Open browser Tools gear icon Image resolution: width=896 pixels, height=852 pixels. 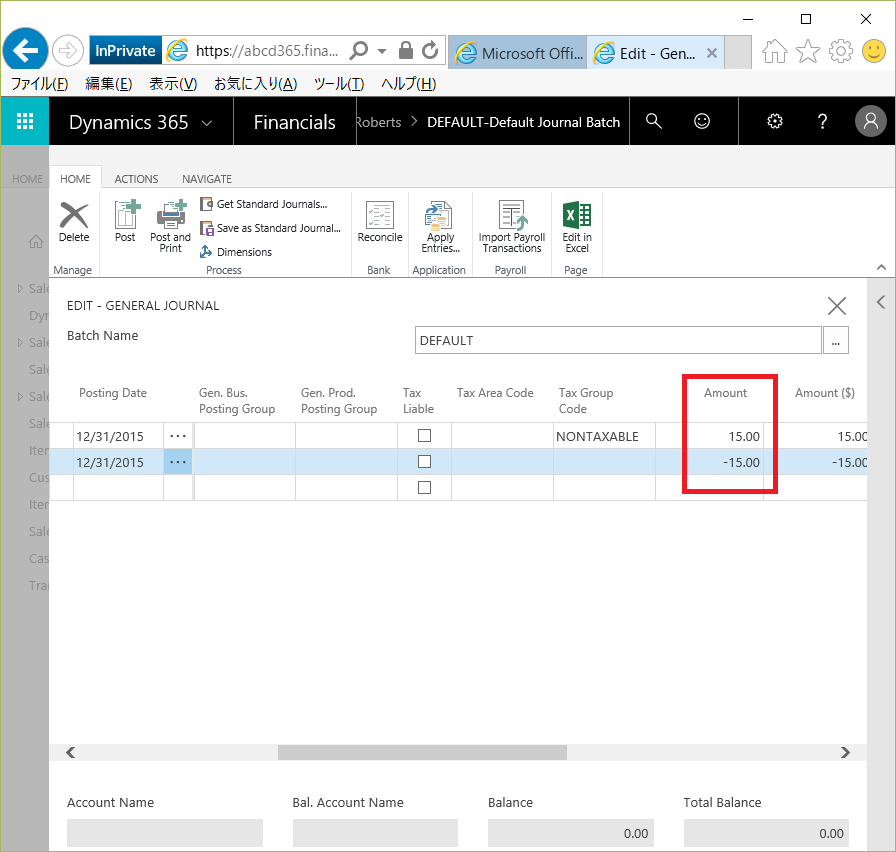pos(841,51)
